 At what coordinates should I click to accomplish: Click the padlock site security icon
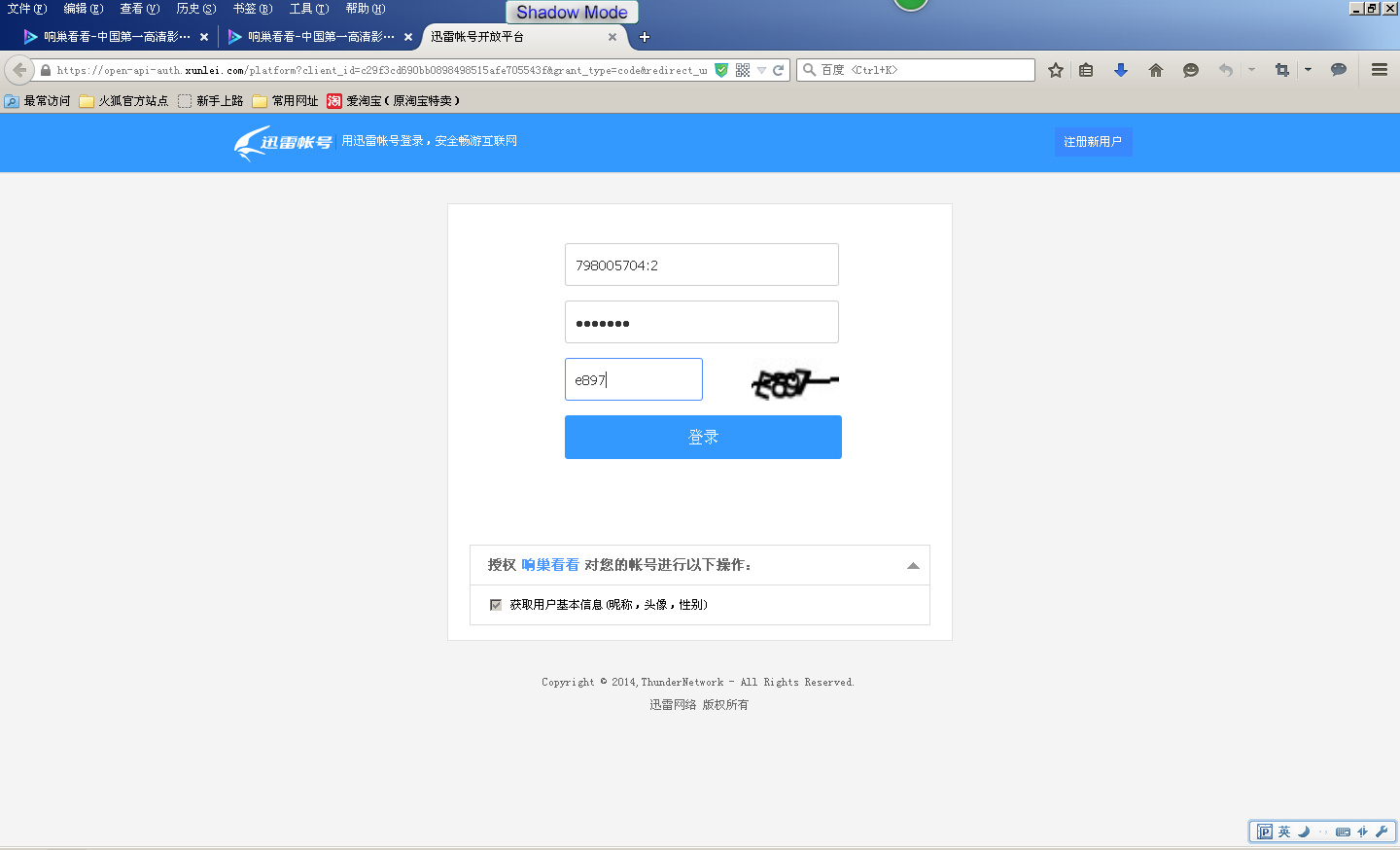click(x=46, y=70)
